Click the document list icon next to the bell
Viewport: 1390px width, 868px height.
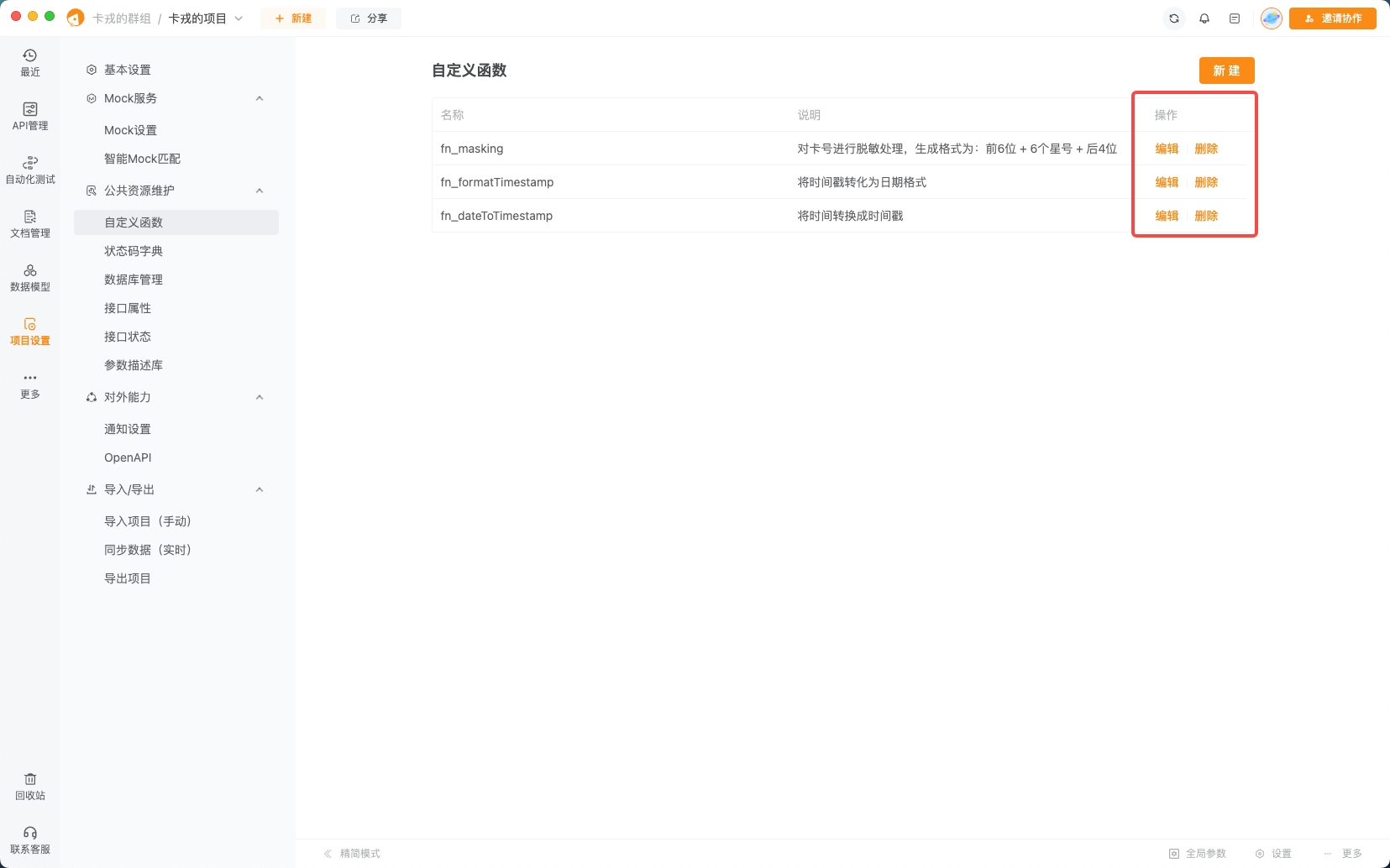tap(1235, 18)
